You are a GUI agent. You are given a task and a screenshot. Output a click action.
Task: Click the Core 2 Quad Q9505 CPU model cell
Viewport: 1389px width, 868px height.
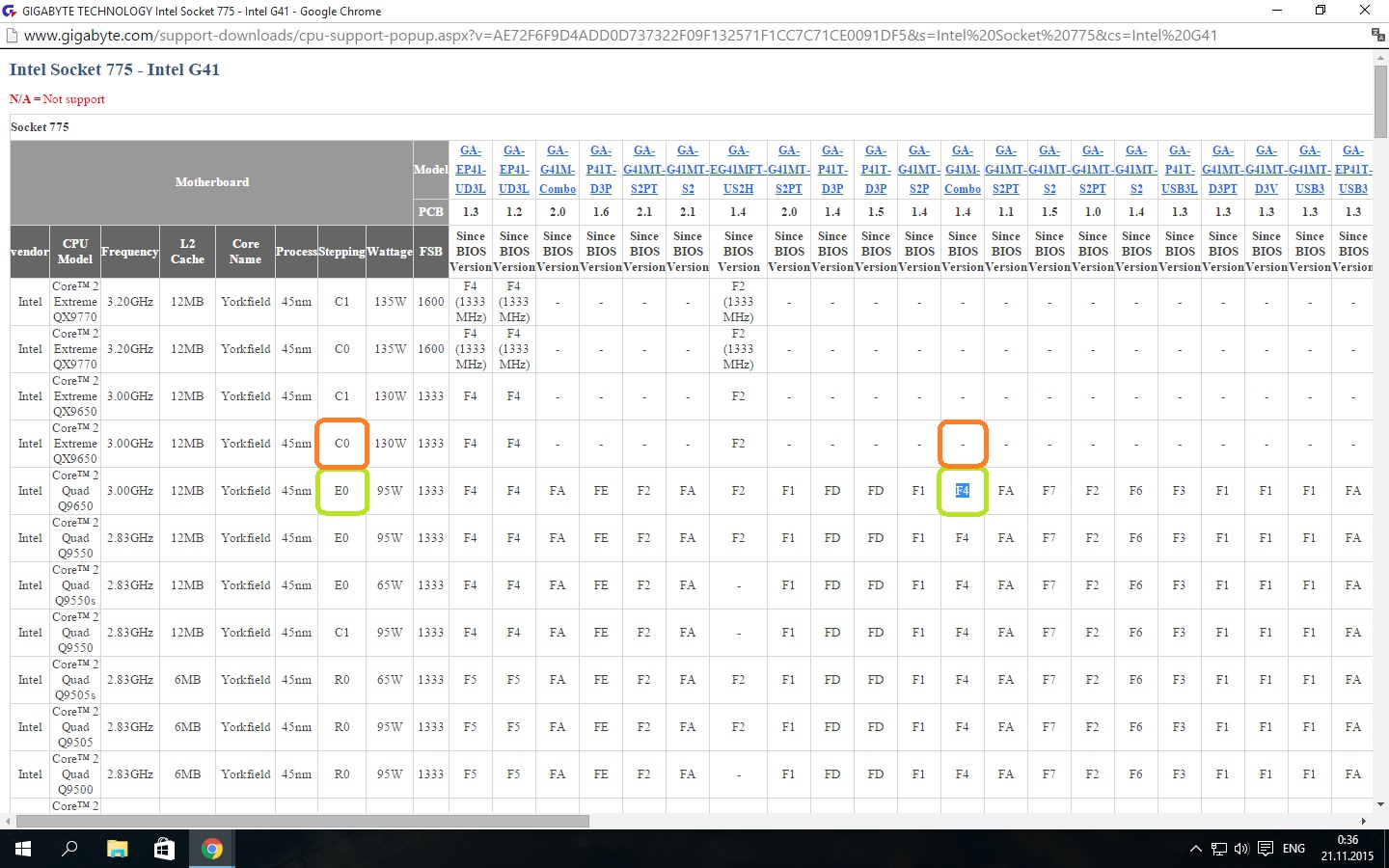[x=75, y=727]
